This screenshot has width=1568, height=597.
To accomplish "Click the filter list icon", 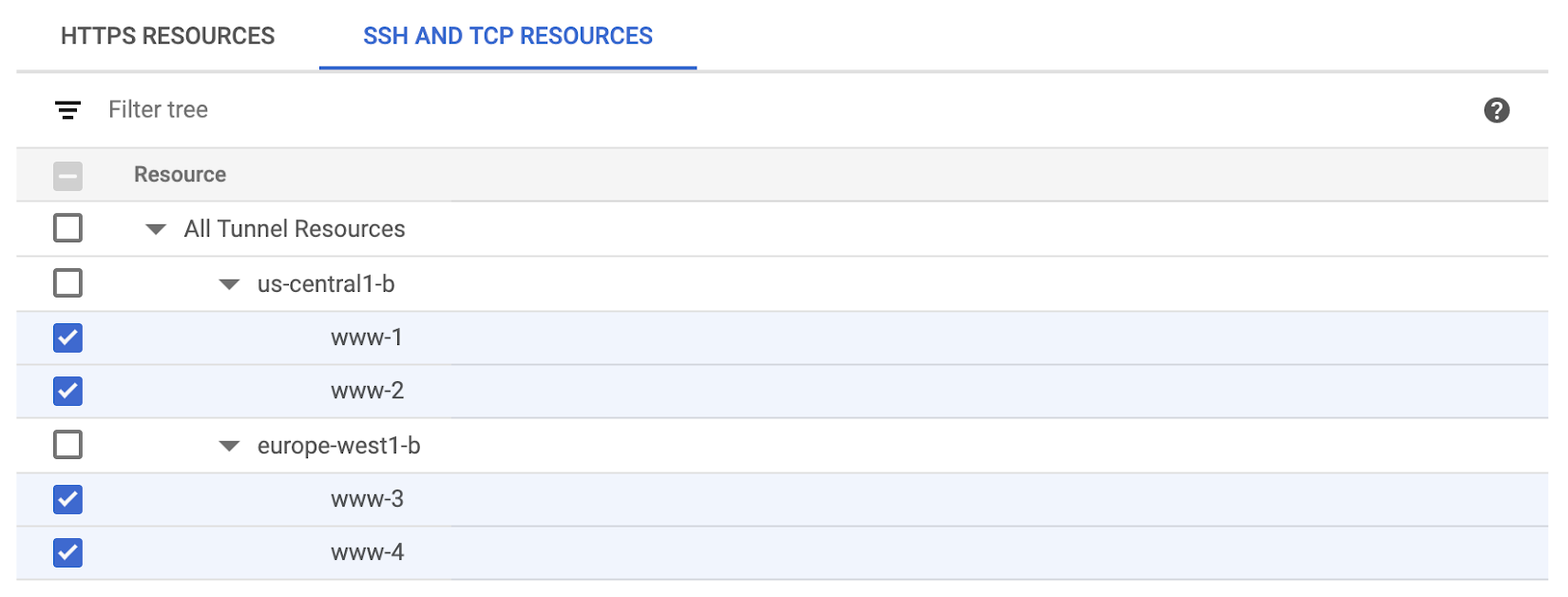I will point(67,110).
